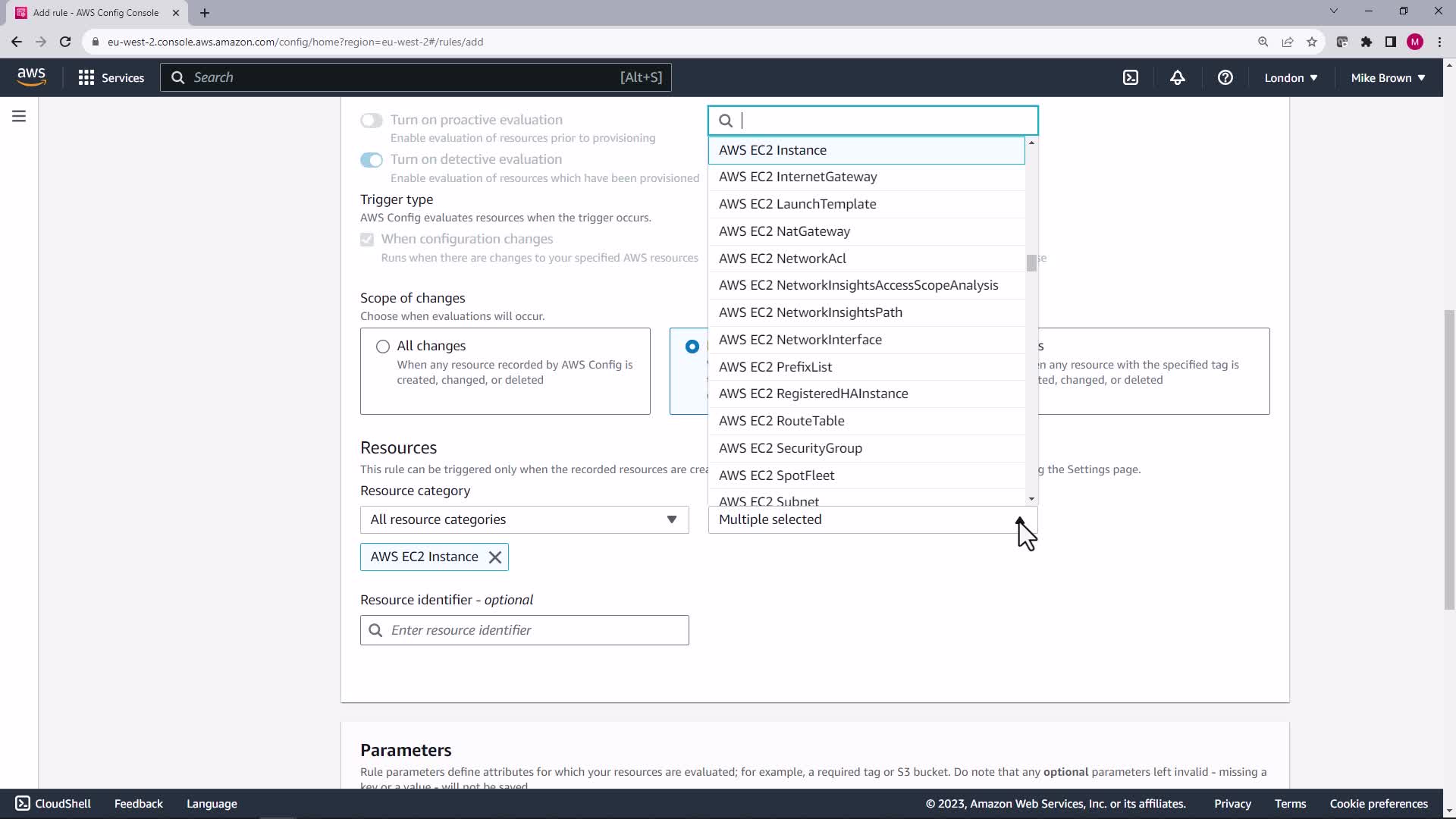The height and width of the screenshot is (819, 1456).
Task: Remove the AWS EC2 Instance tag chip
Action: pyautogui.click(x=495, y=557)
